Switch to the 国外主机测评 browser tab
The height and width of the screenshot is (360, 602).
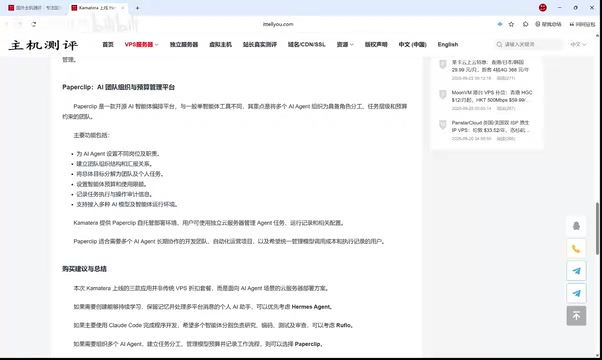35,8
